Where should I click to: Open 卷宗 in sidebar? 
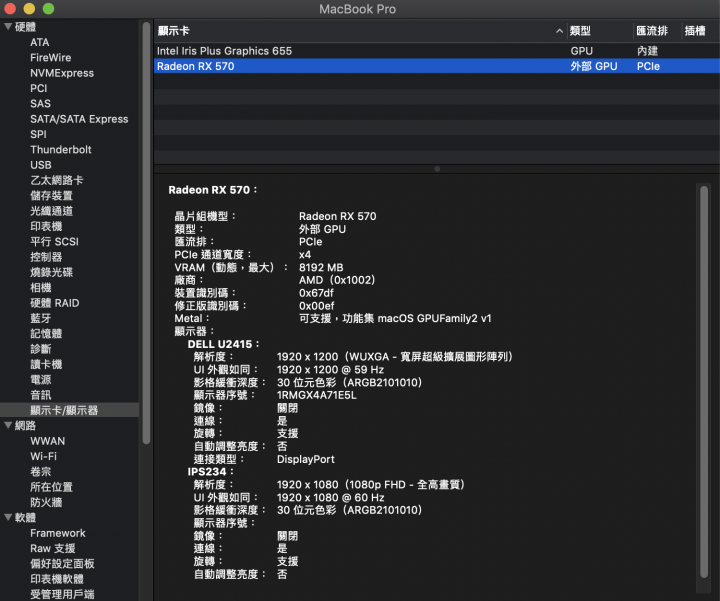(41, 472)
